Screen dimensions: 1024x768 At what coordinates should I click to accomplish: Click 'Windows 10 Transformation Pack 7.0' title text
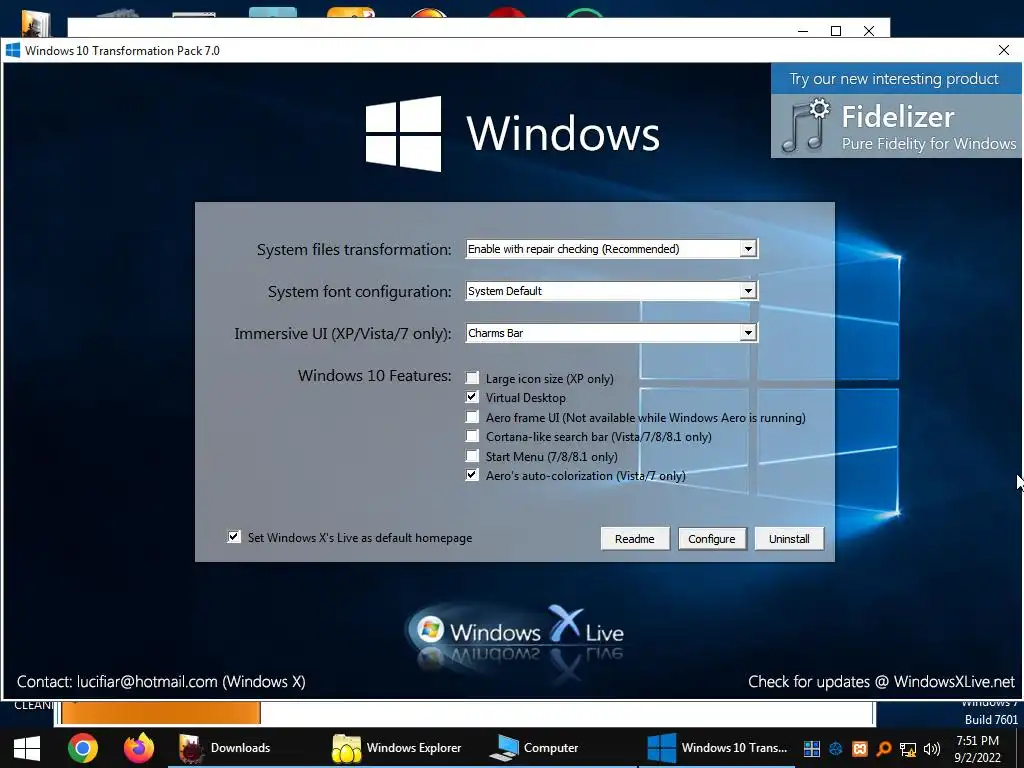click(x=122, y=50)
